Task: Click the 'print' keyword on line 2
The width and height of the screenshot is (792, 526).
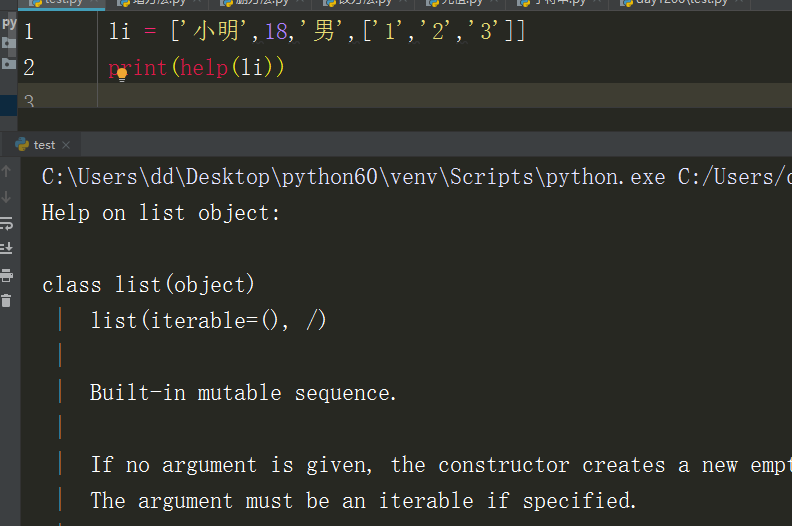Action: (x=137, y=68)
